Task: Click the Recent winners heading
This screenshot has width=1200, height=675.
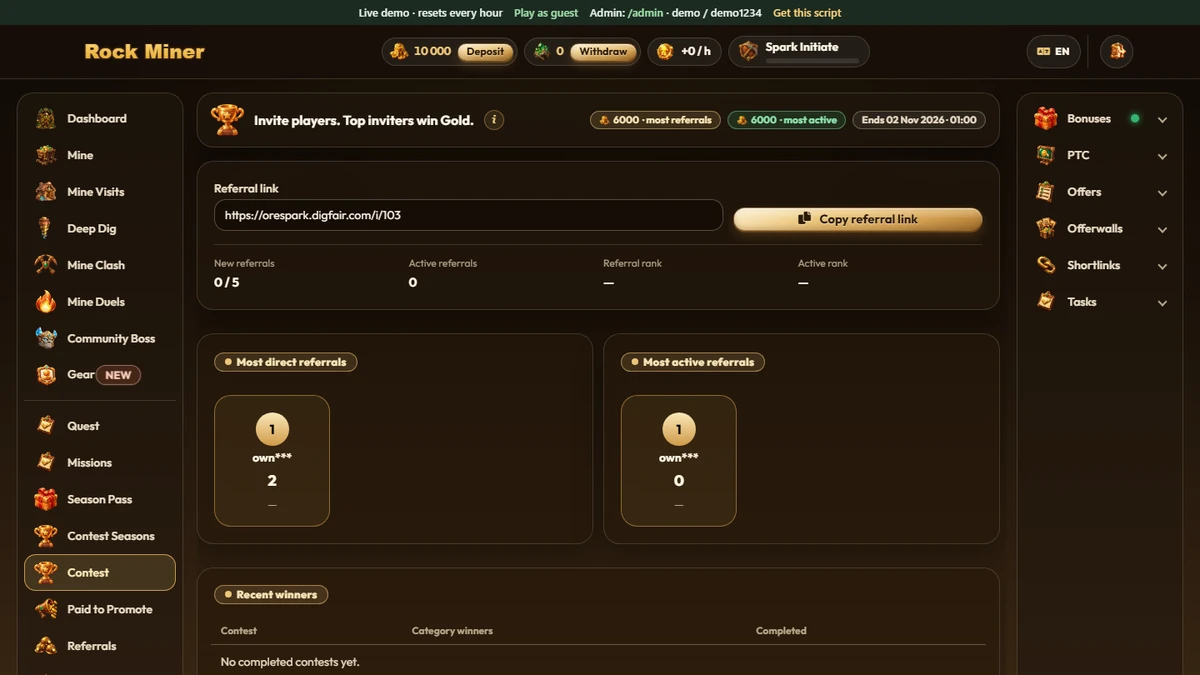Action: 271,594
